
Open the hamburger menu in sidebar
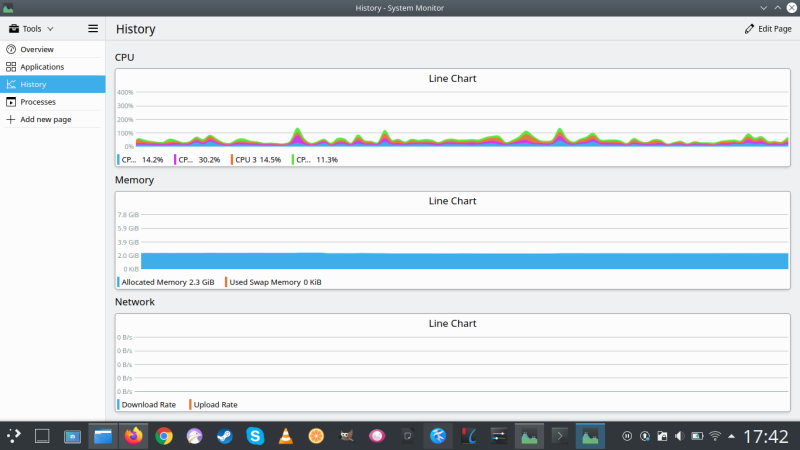(93, 29)
